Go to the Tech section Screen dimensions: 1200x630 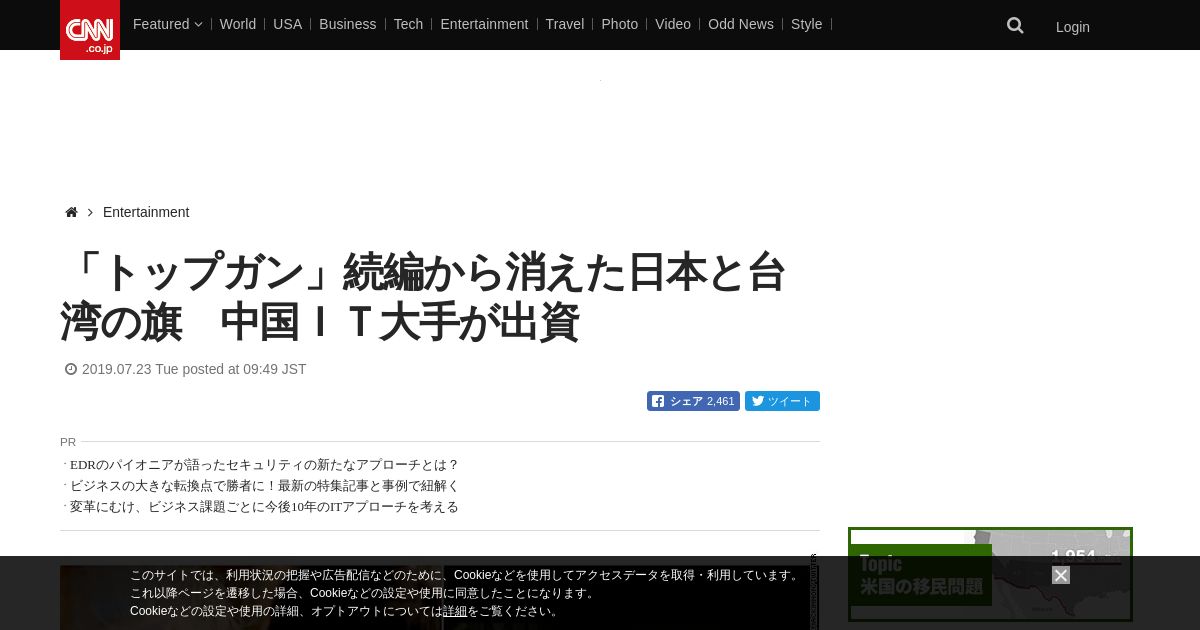pyautogui.click(x=408, y=24)
